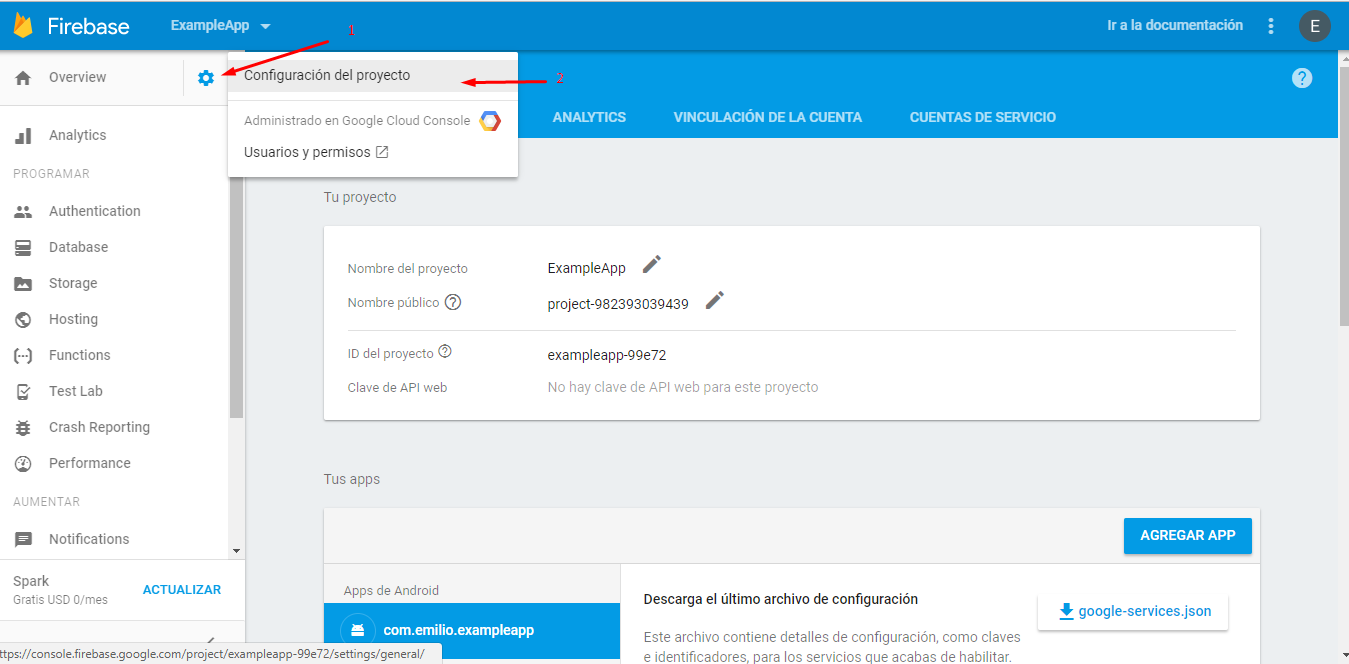Image resolution: width=1349 pixels, height=664 pixels.
Task: Click public name value project-982393039439
Action: 618,304
